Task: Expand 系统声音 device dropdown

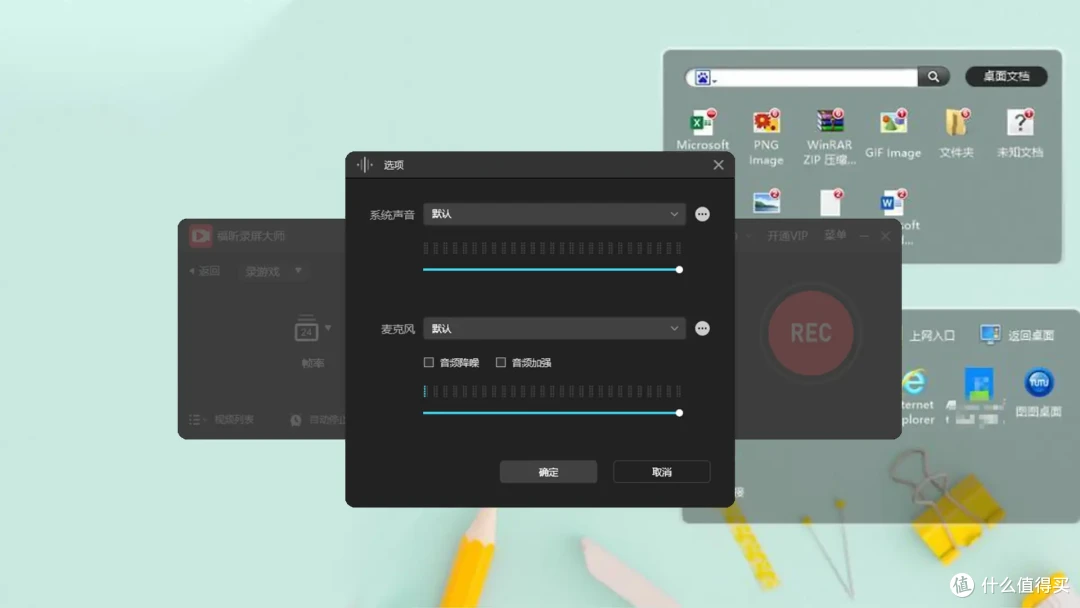Action: [554, 214]
